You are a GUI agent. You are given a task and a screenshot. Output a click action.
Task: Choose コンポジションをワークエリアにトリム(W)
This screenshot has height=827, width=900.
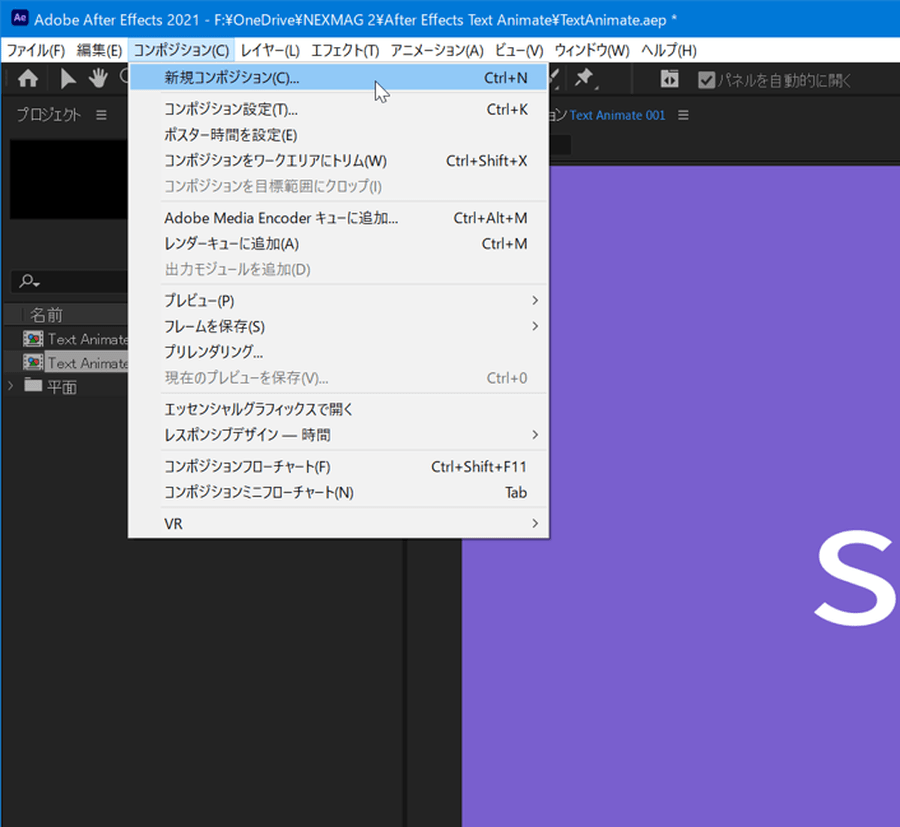click(339, 161)
